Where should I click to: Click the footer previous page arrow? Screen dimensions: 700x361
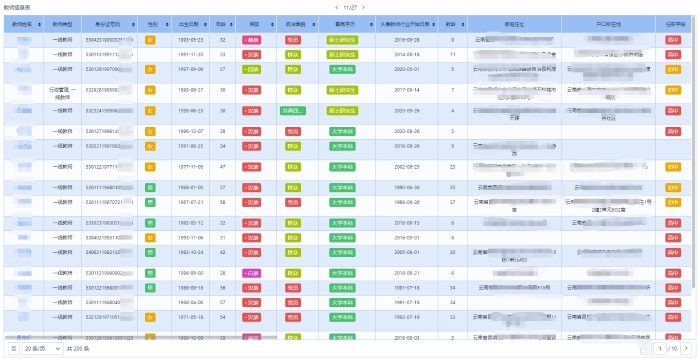[646, 348]
